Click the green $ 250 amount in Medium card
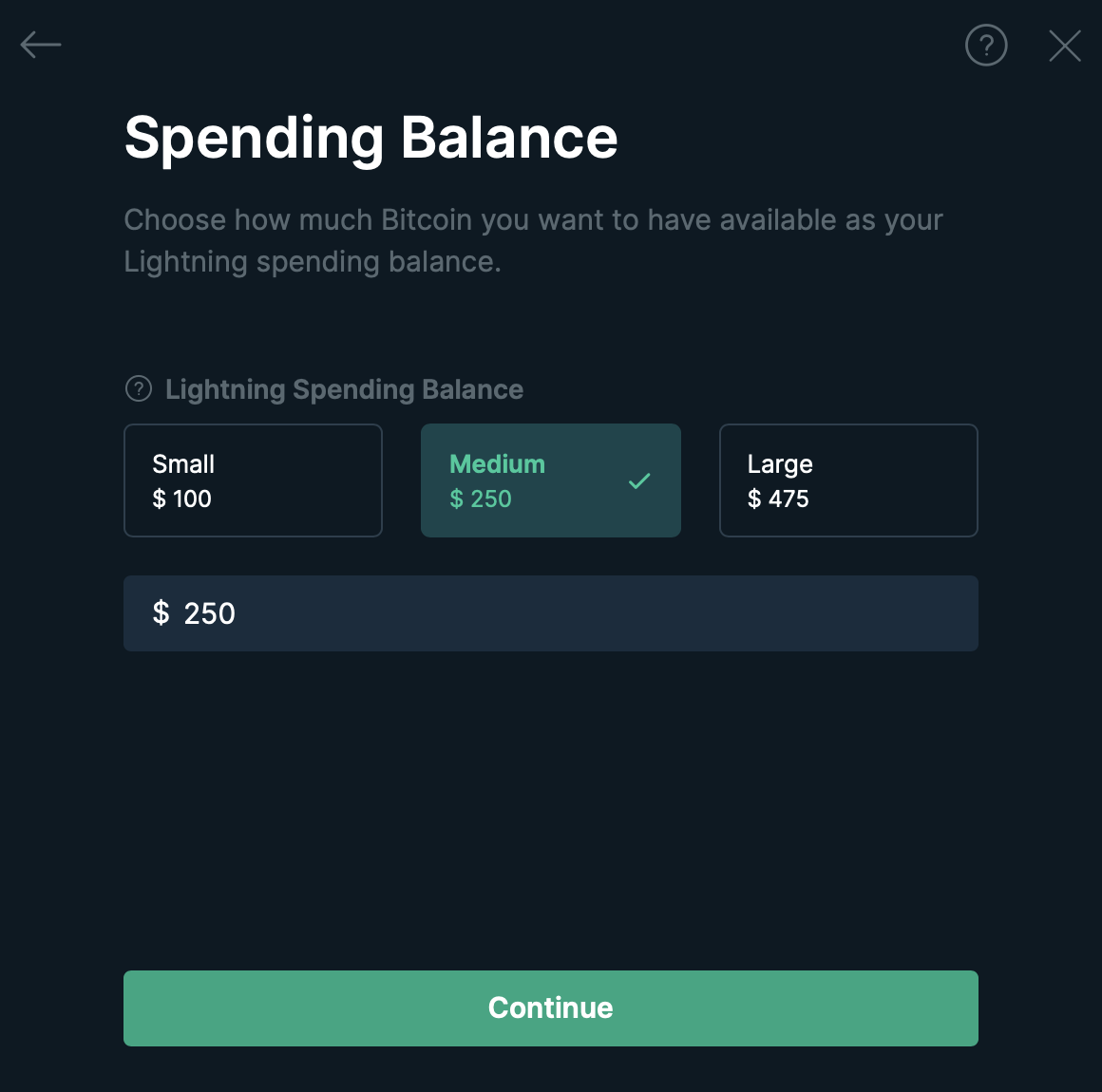Viewport: 1102px width, 1092px height. coord(481,499)
